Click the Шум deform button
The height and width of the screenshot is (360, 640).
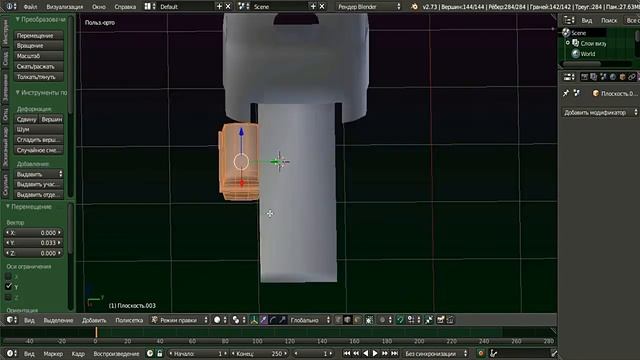pyautogui.click(x=39, y=129)
